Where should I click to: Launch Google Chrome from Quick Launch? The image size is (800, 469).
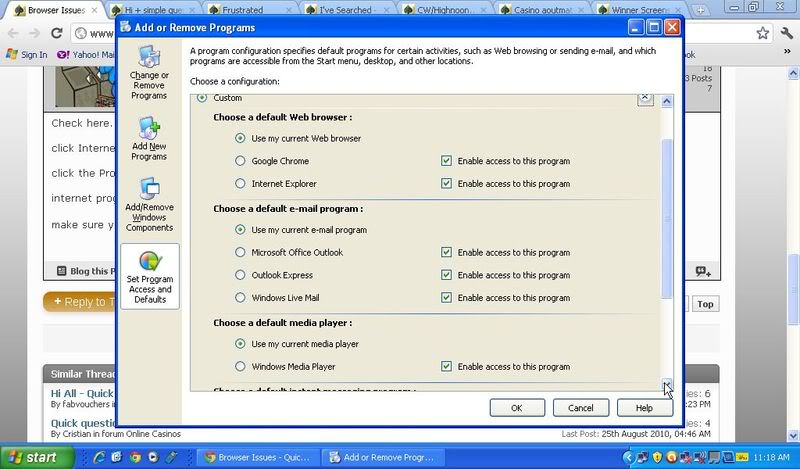(x=135, y=457)
